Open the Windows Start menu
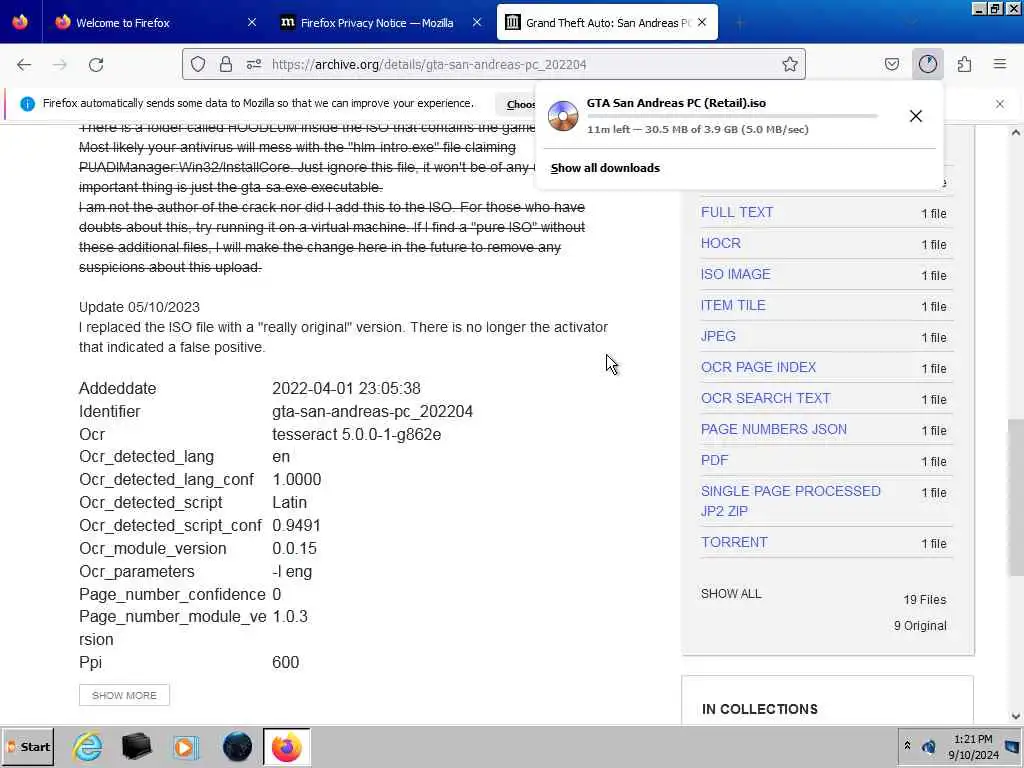 coord(27,746)
